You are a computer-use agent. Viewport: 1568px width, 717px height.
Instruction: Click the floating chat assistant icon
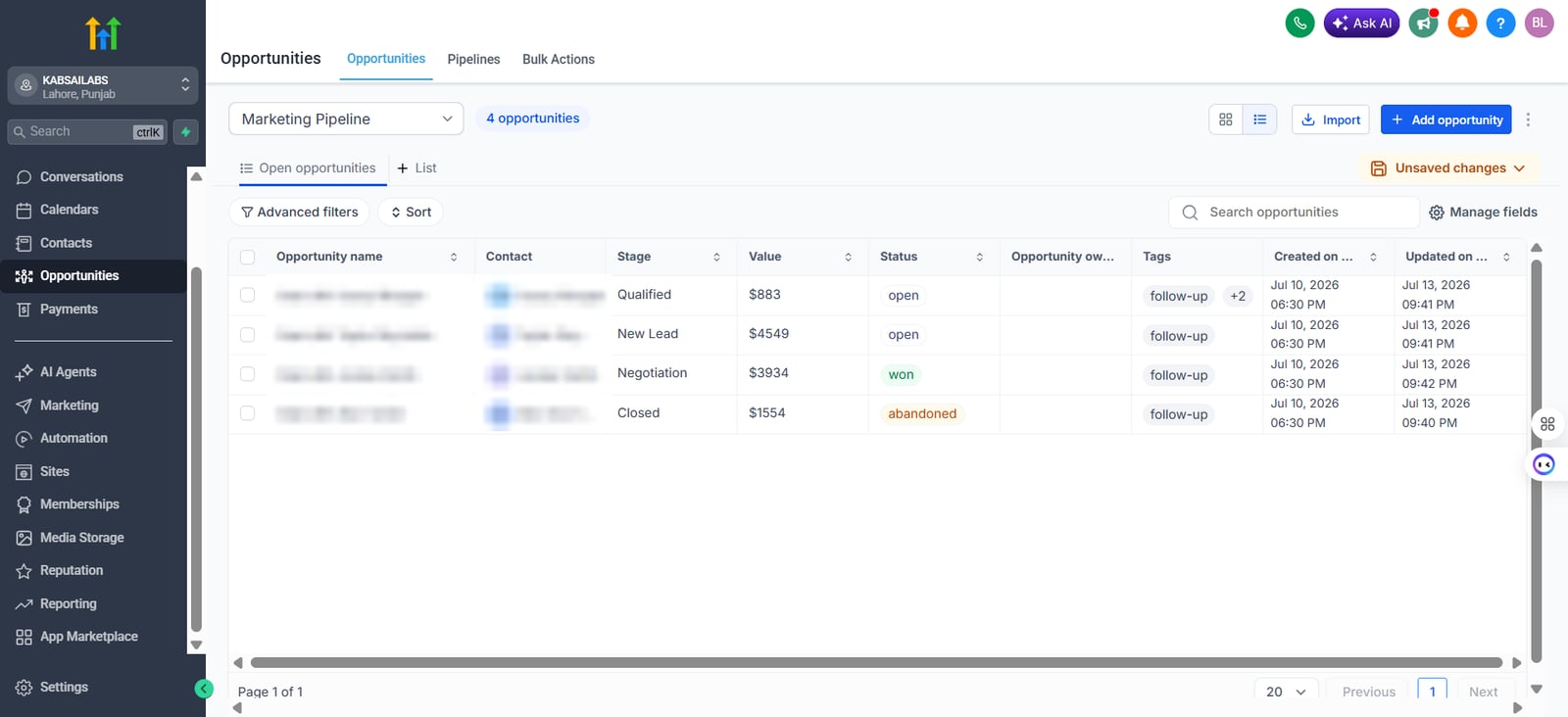coord(1543,464)
